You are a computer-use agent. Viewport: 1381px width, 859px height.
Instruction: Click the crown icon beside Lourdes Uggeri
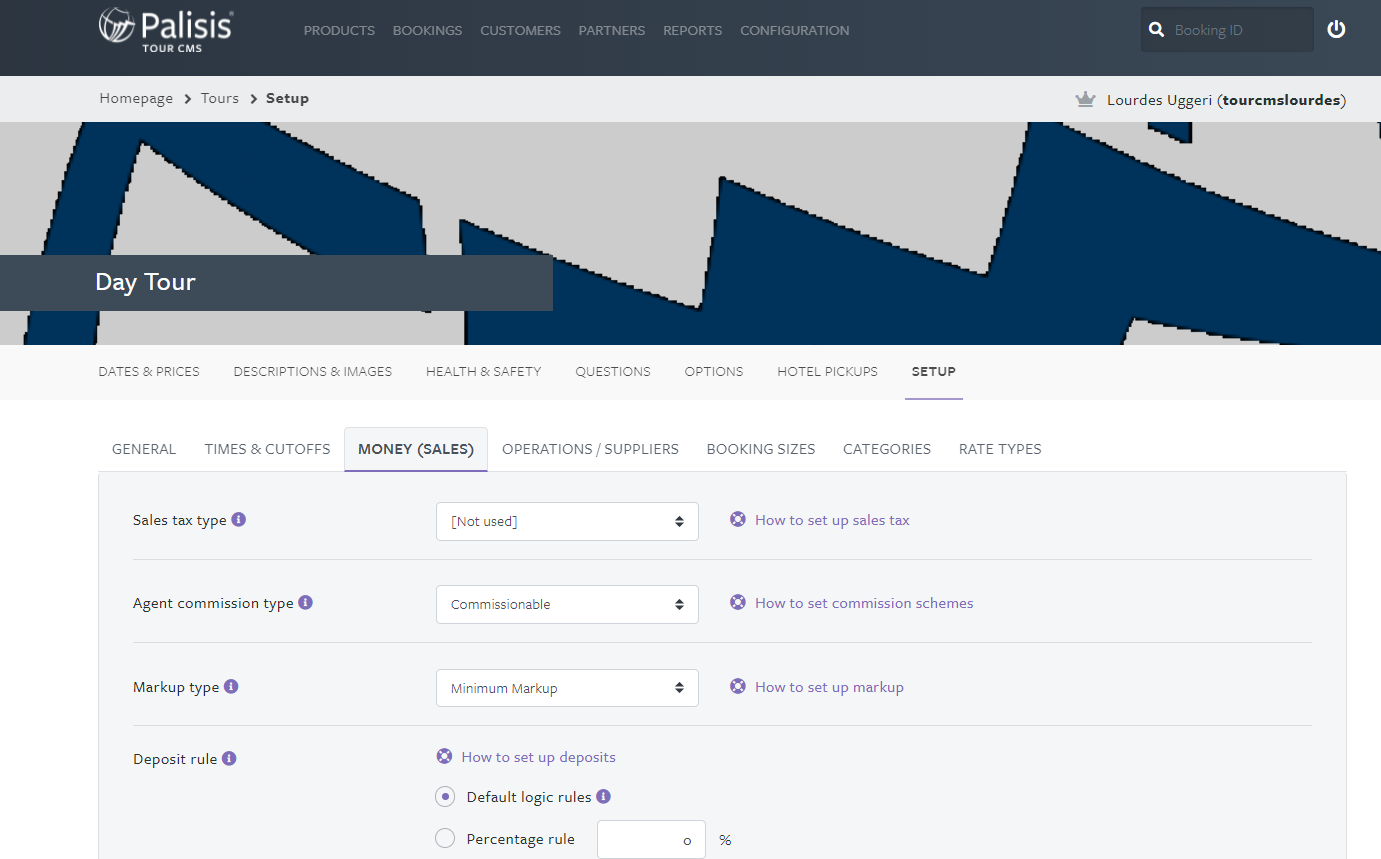[x=1085, y=99]
